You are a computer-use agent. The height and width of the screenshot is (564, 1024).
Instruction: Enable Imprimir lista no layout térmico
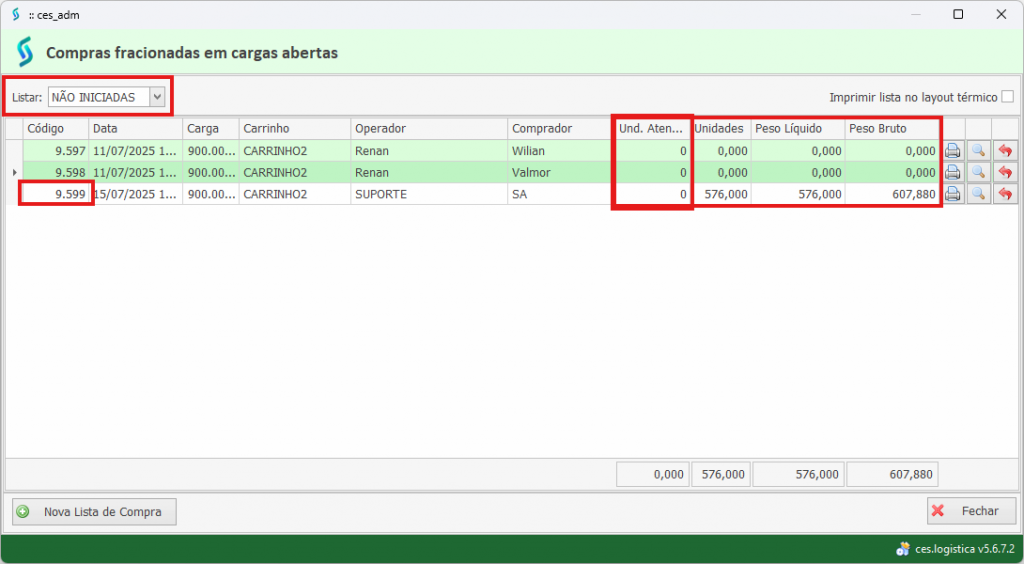click(x=1008, y=97)
